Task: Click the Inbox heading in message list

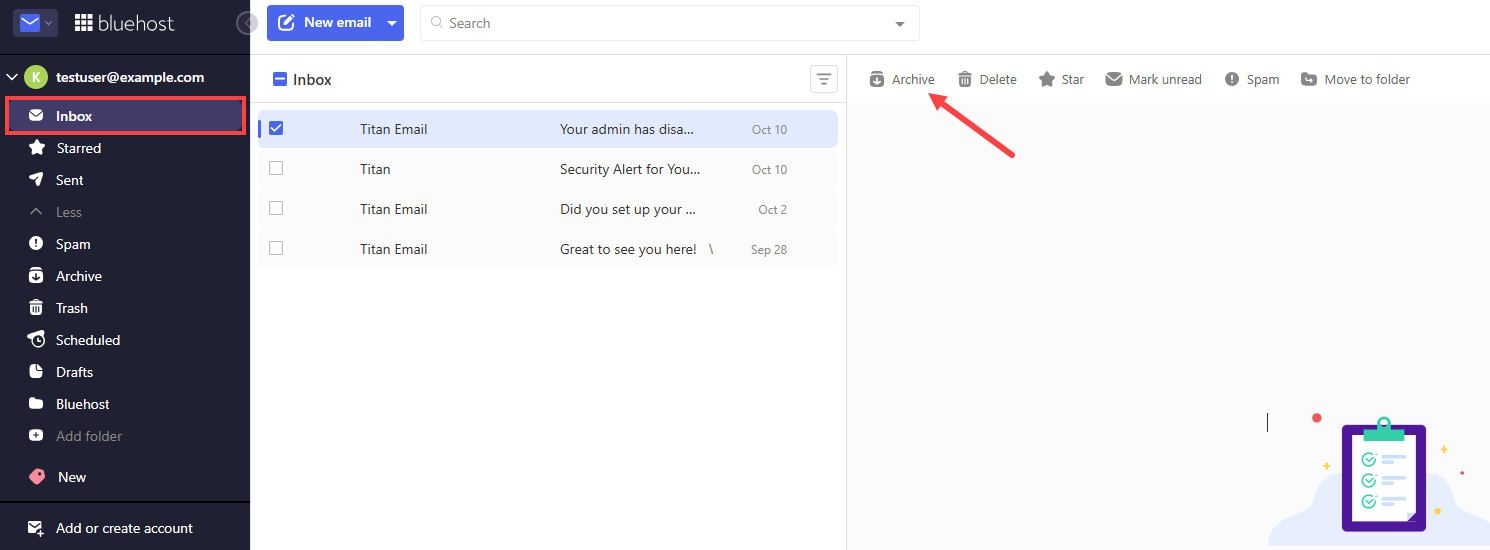Action: click(x=312, y=79)
